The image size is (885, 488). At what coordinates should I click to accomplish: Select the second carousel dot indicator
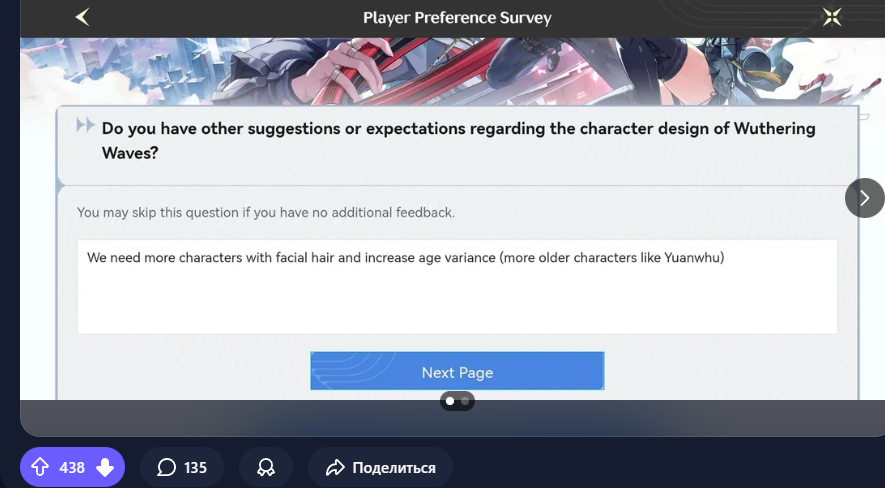click(x=465, y=401)
